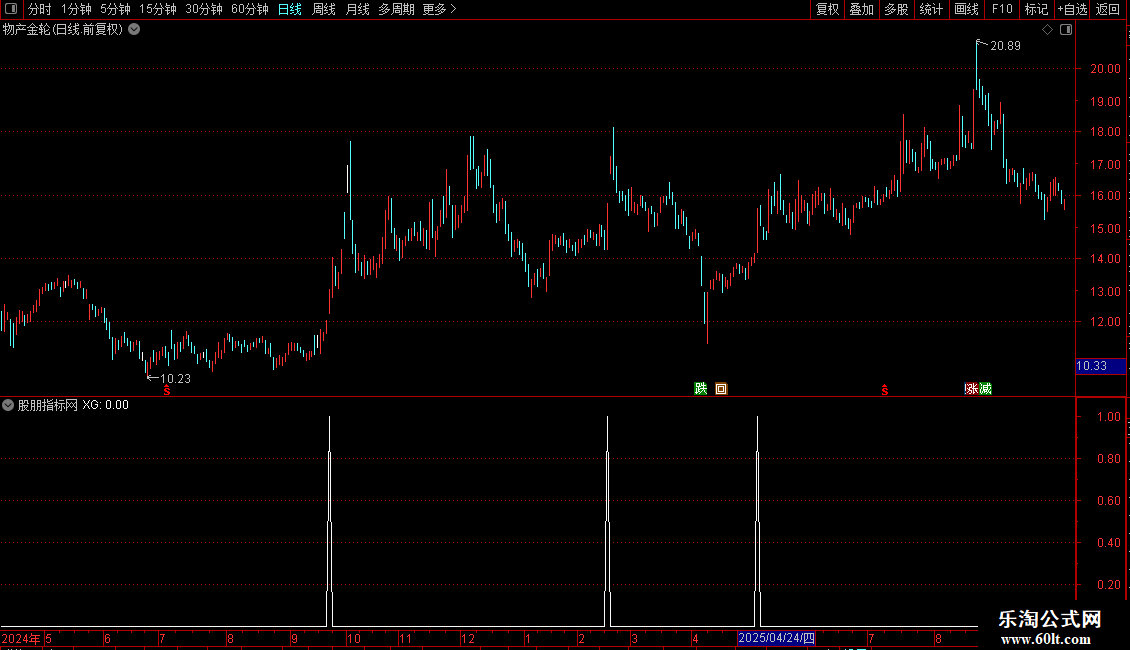Screen dimensions: 1130x650
Task: Expand the 物产金轮 chart title dropdown
Action: point(134,30)
